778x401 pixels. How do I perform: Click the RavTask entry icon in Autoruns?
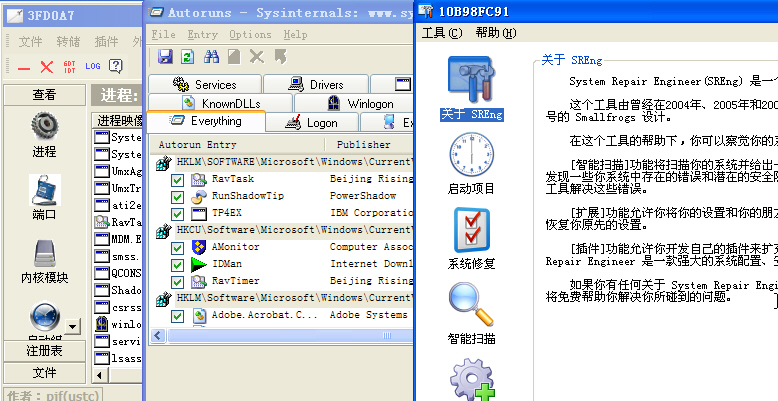click(x=198, y=180)
